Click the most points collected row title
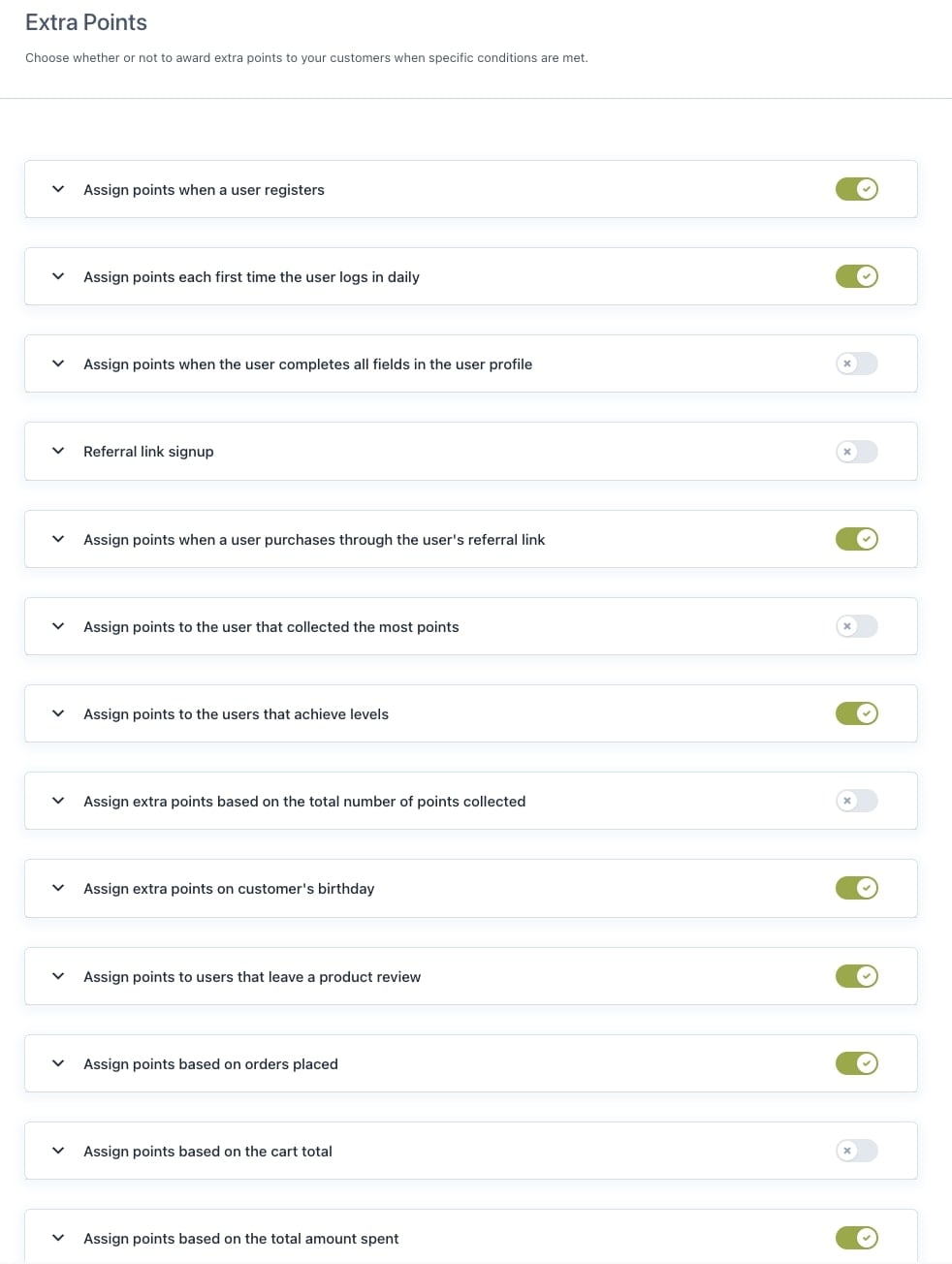Image resolution: width=952 pixels, height=1264 pixels. pos(270,627)
